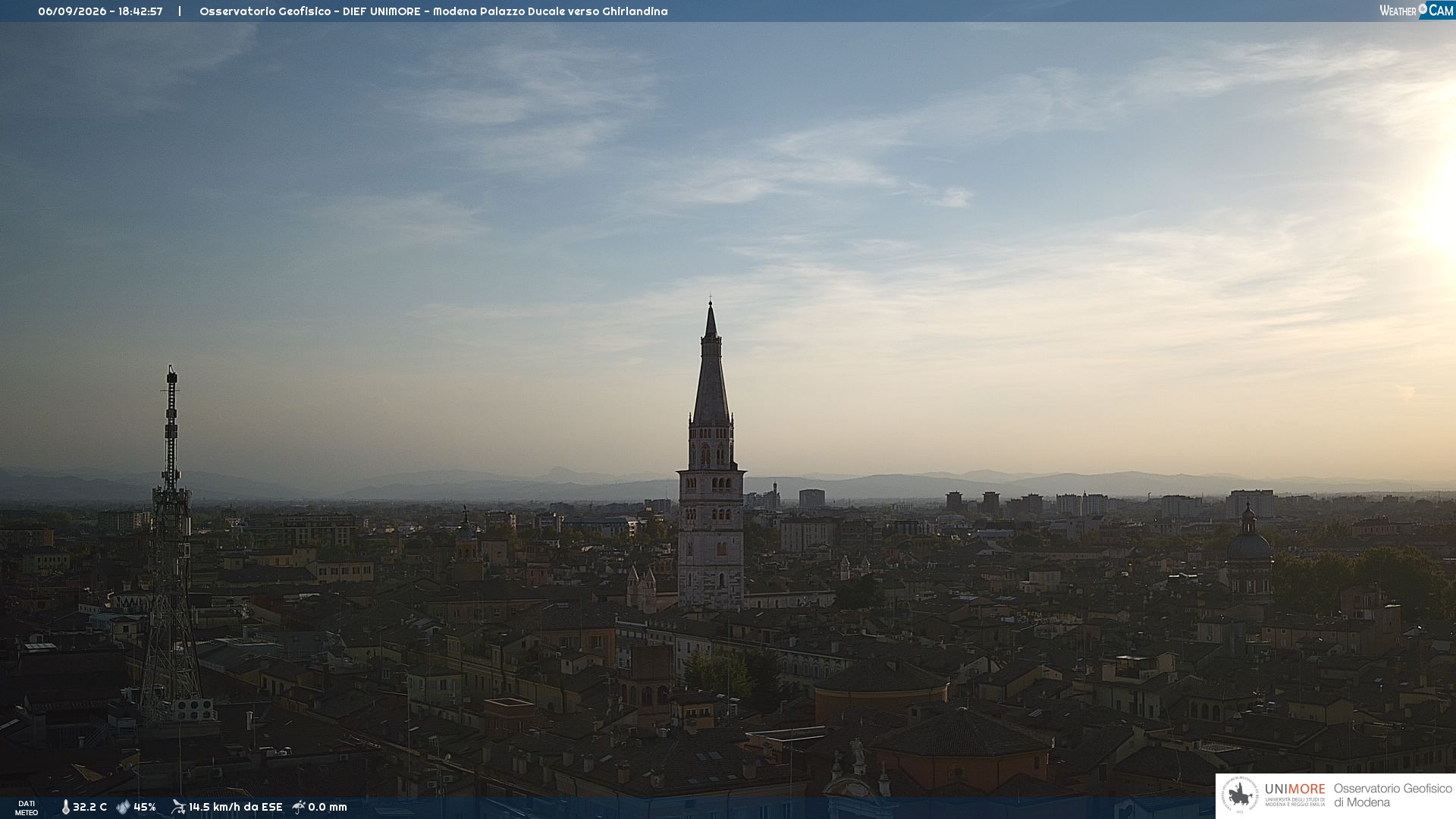Click the 14.5 km/h da ESE wind reading
1456x819 pixels.
(235, 807)
